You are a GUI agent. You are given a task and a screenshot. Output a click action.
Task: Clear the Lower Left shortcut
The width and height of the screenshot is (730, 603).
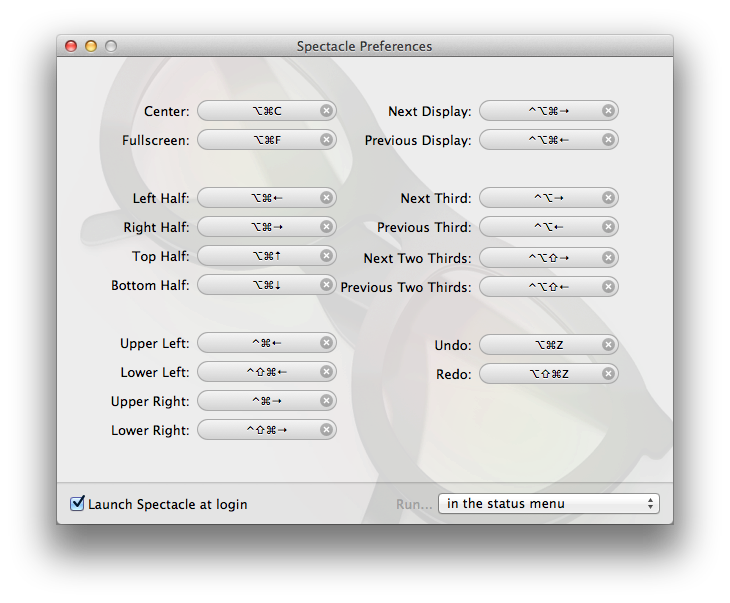pos(326,372)
